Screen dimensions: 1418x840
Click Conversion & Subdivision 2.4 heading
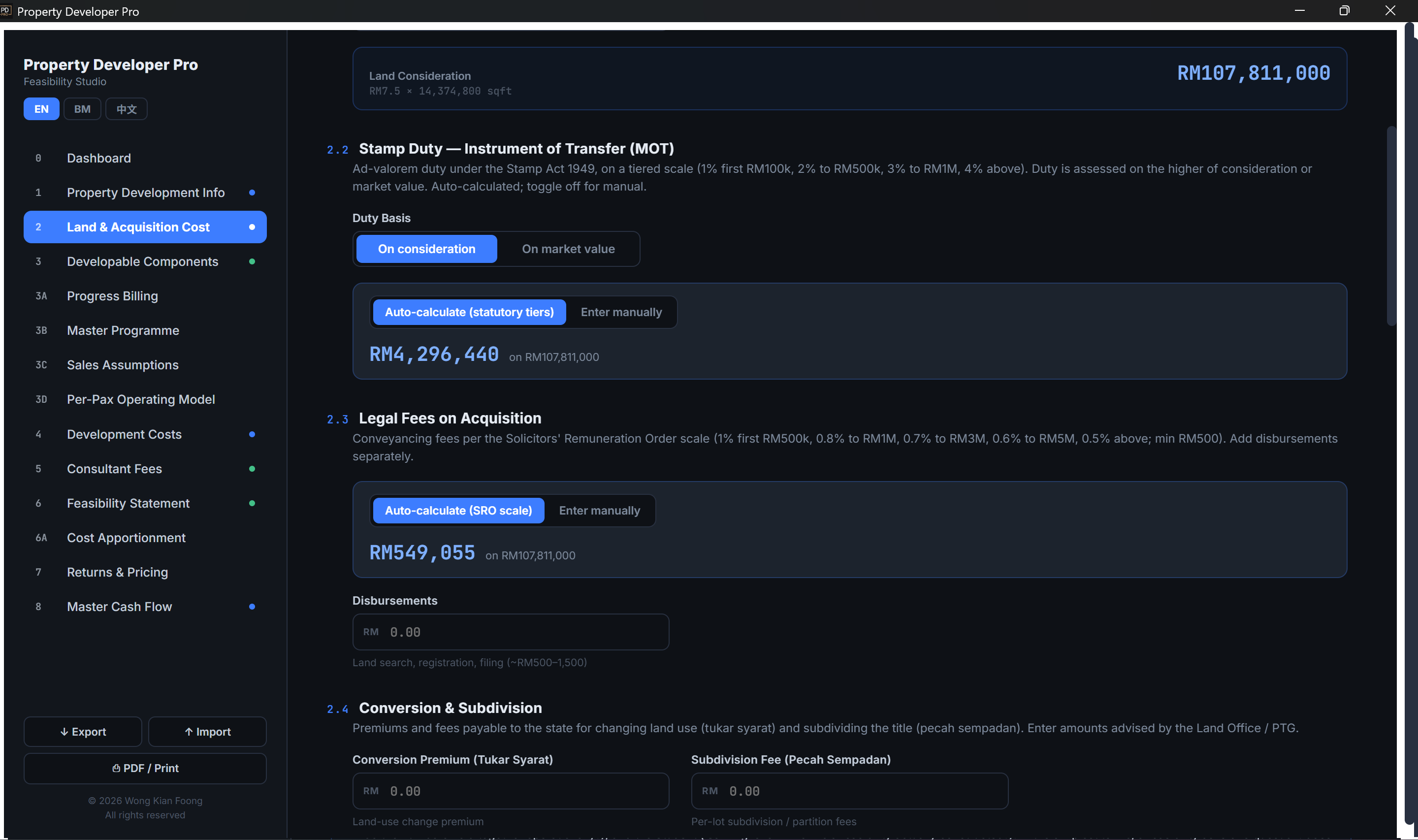[x=451, y=708]
